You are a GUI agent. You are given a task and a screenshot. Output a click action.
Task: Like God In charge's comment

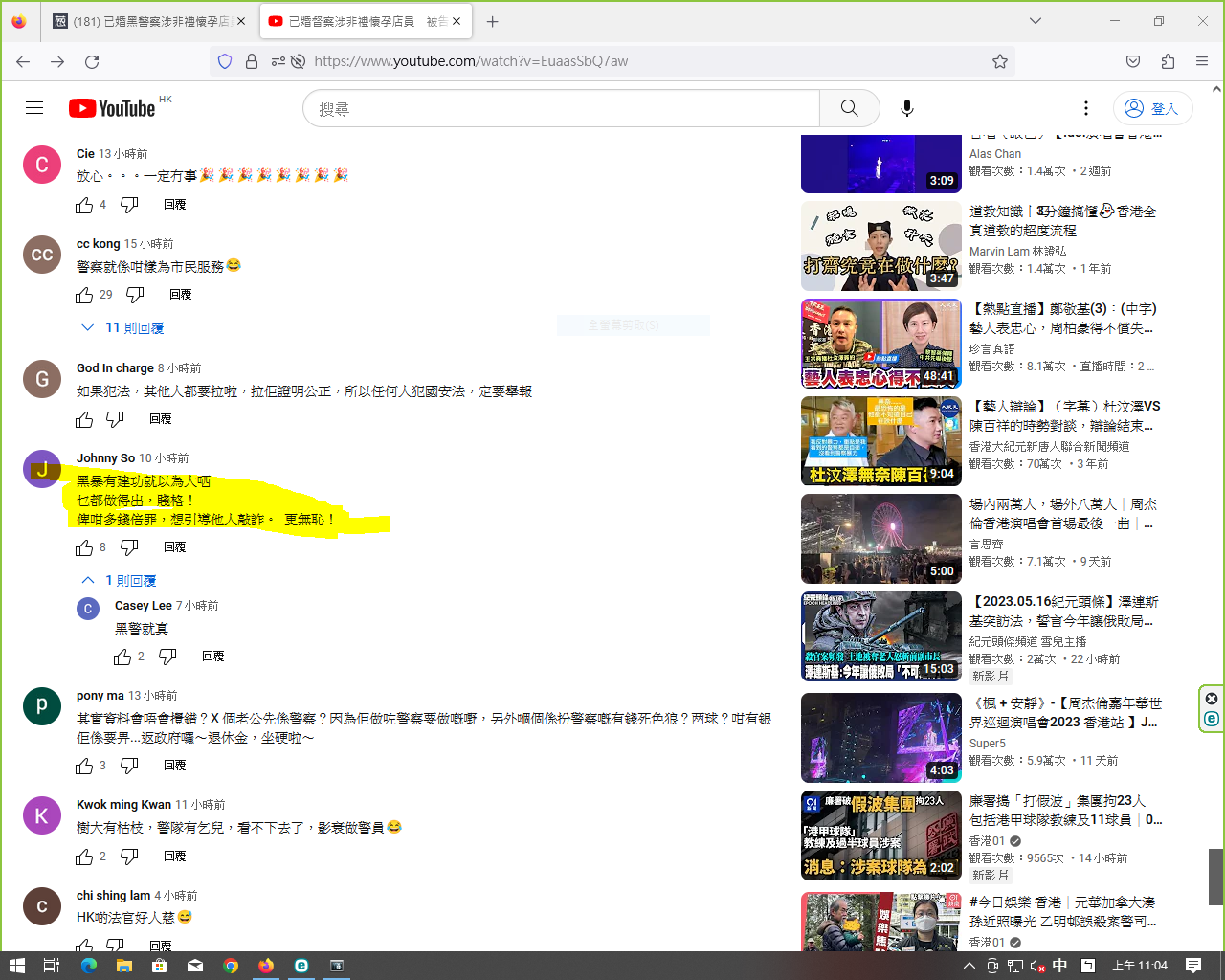(84, 419)
